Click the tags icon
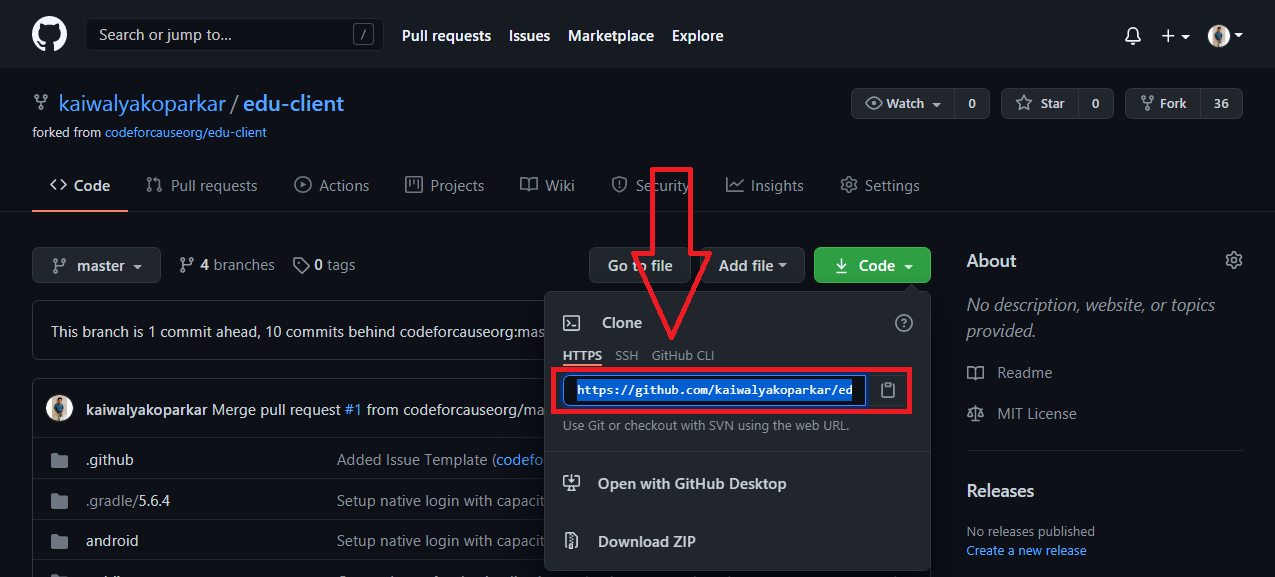Viewport: 1275px width, 577px height. [x=301, y=265]
